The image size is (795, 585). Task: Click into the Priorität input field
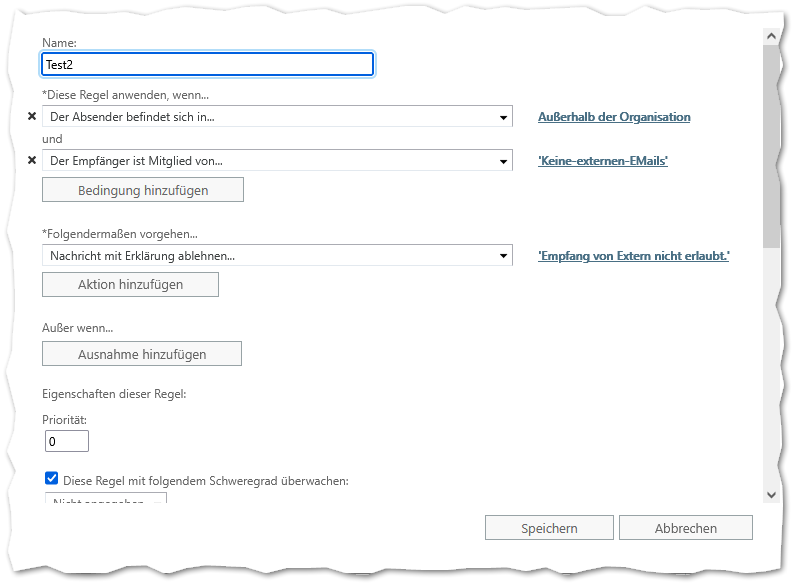click(67, 441)
